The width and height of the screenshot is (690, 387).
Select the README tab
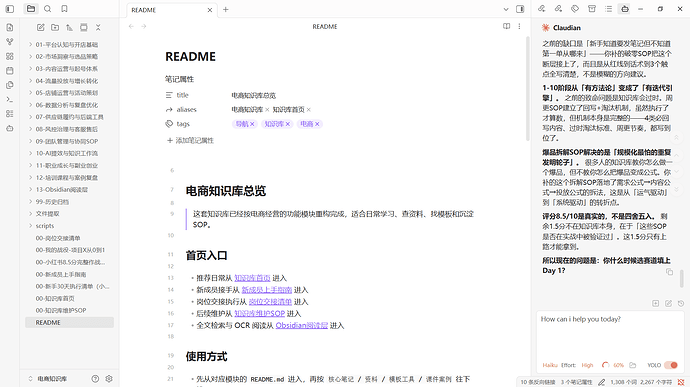(x=172, y=10)
